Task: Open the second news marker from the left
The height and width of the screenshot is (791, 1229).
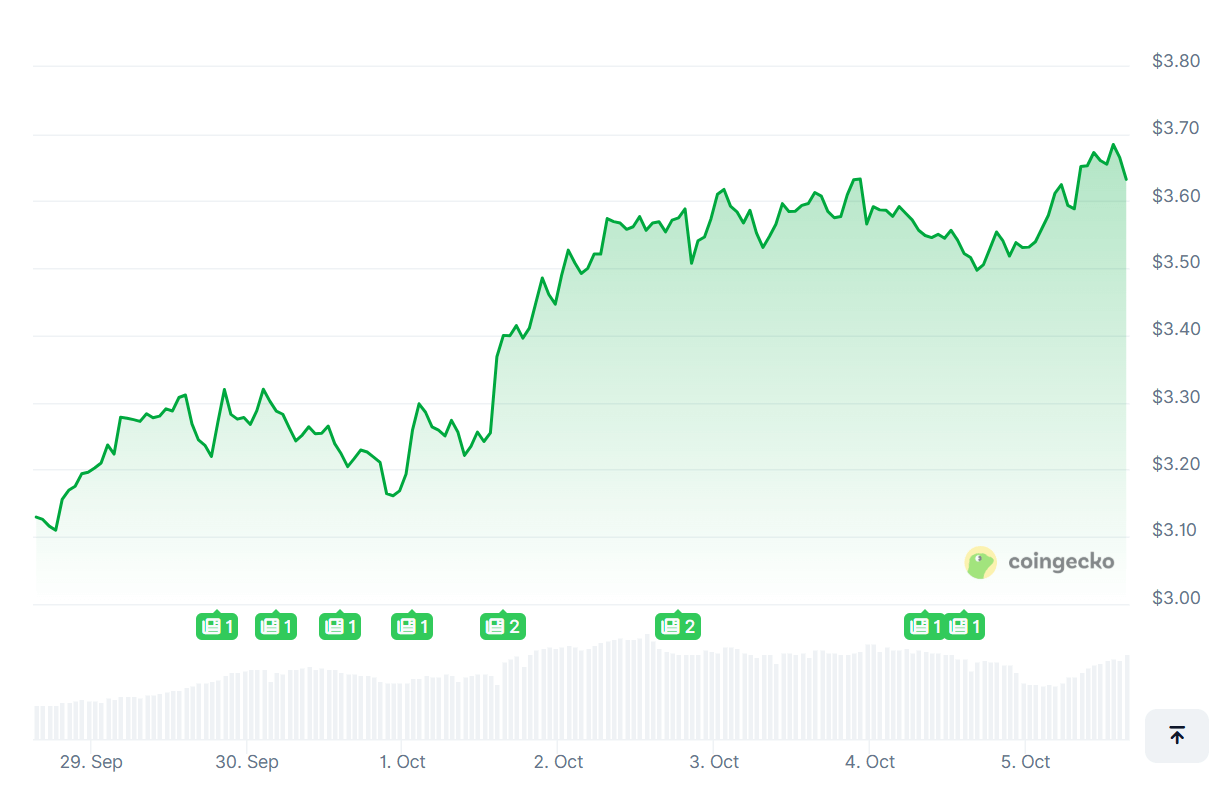Action: (276, 627)
